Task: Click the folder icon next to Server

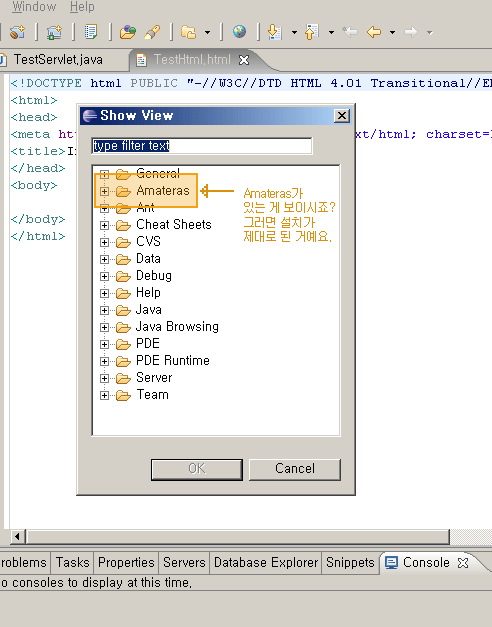Action: click(x=123, y=378)
